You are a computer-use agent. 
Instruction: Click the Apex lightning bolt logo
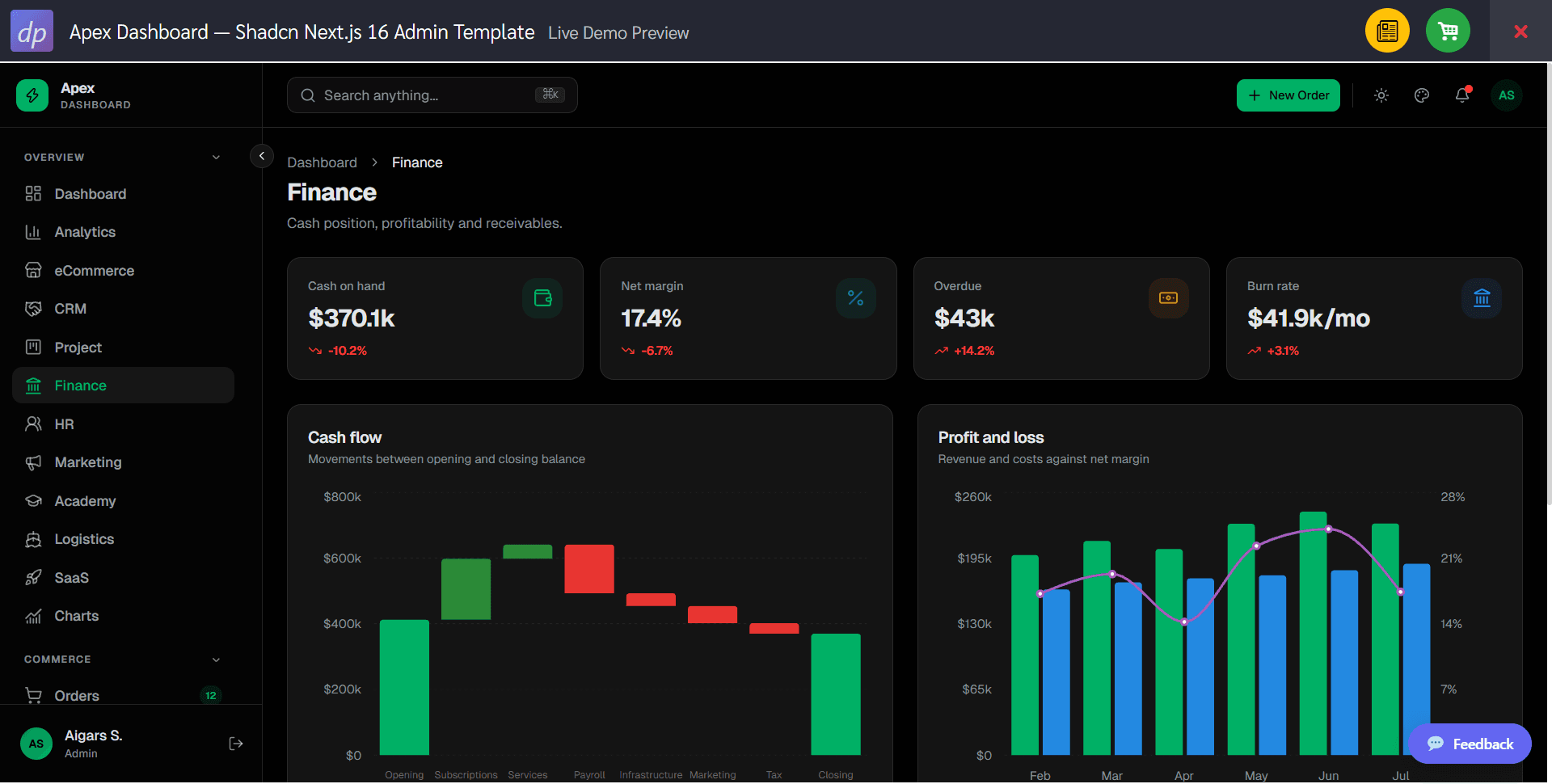32,95
